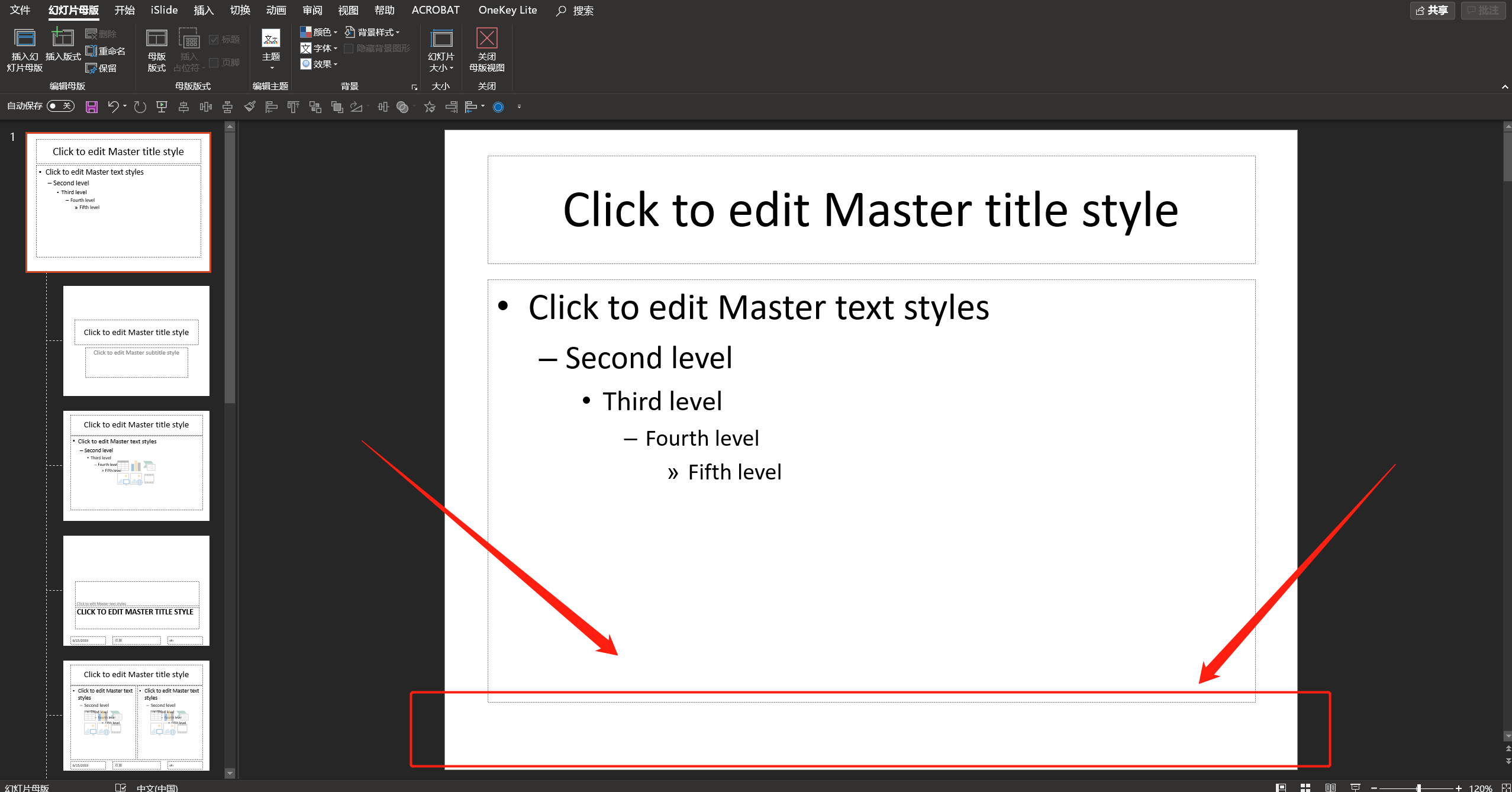Click the star animation icon
1512x792 pixels.
[430, 107]
